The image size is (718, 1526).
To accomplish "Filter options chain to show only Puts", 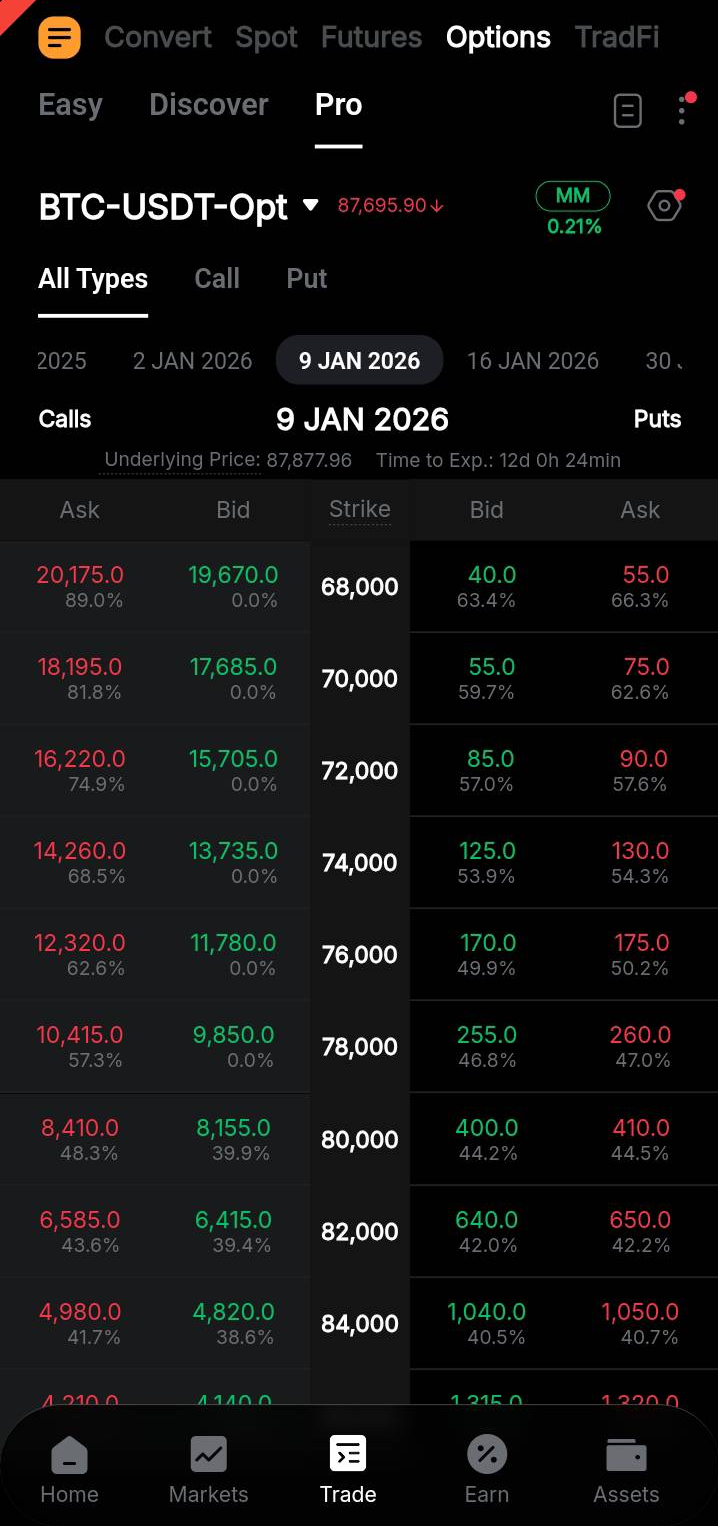I will [x=306, y=278].
